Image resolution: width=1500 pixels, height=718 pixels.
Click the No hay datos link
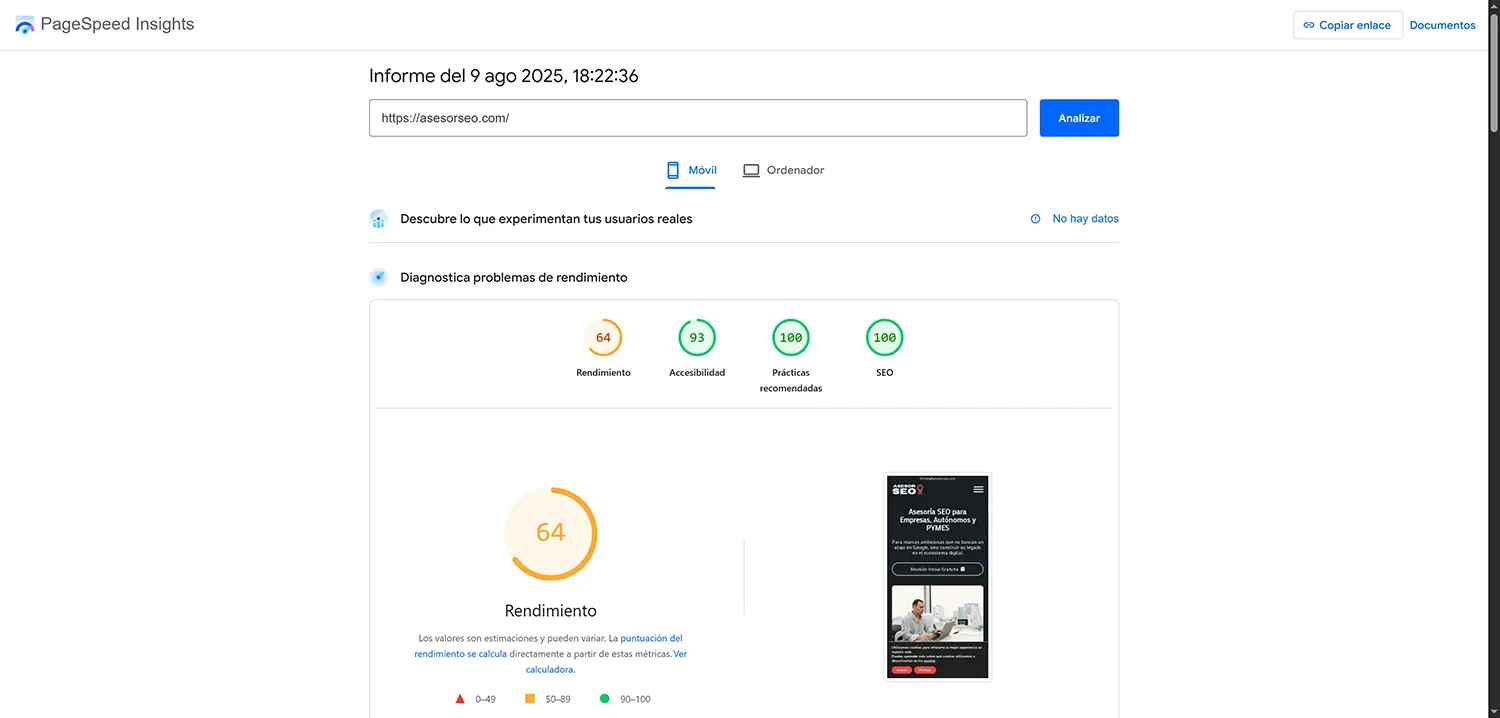pyautogui.click(x=1085, y=218)
